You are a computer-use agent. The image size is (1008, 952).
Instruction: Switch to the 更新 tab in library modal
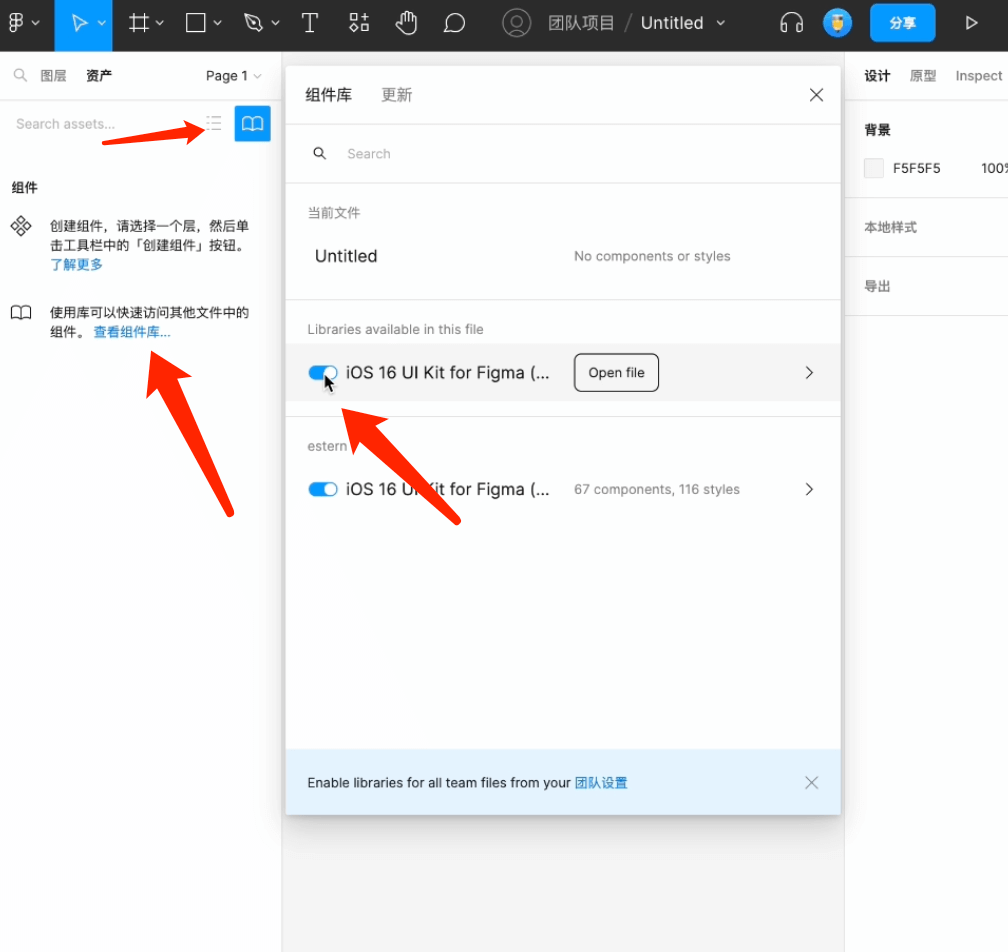[396, 94]
